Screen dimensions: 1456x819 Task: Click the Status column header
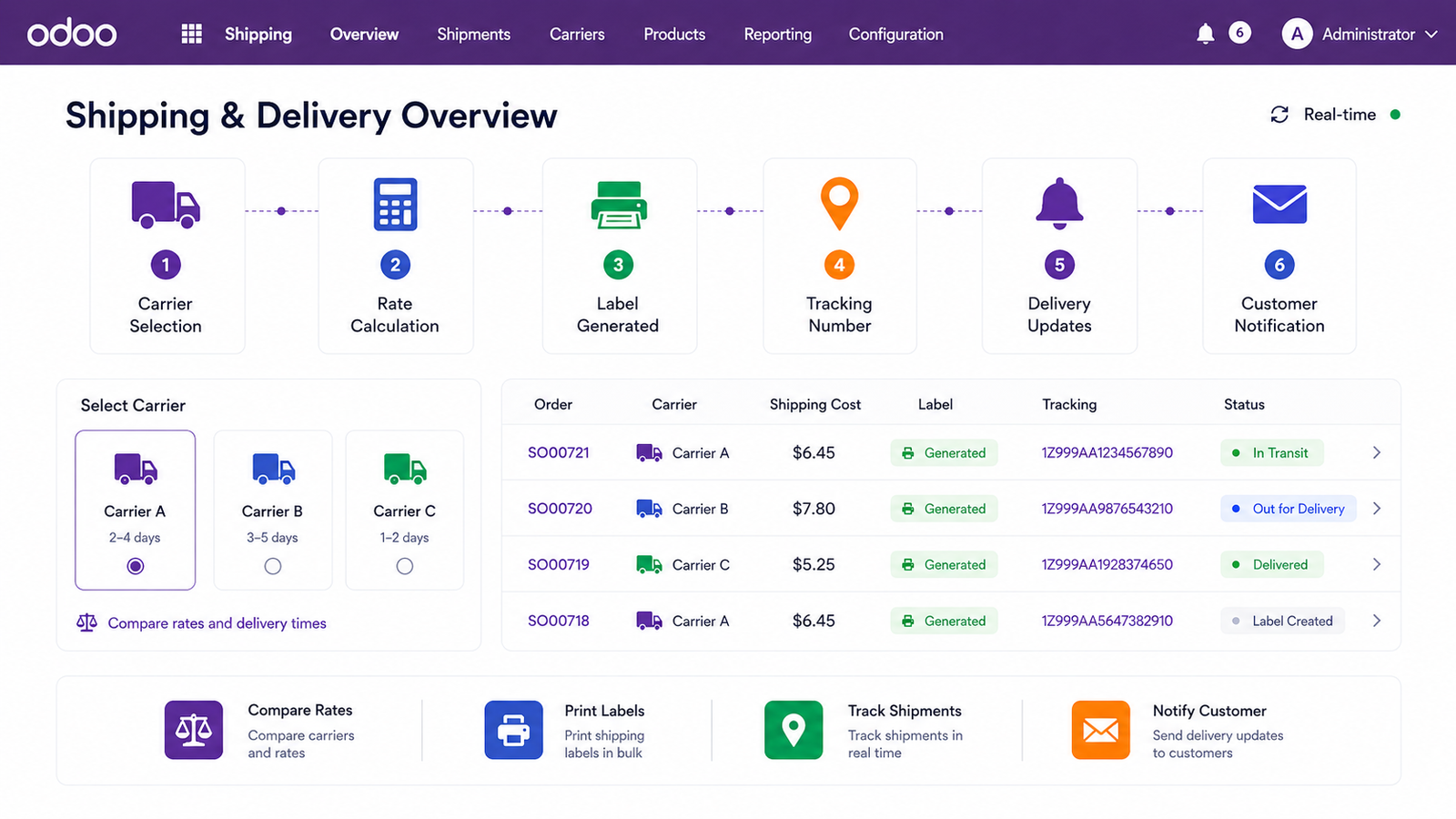pyautogui.click(x=1244, y=404)
